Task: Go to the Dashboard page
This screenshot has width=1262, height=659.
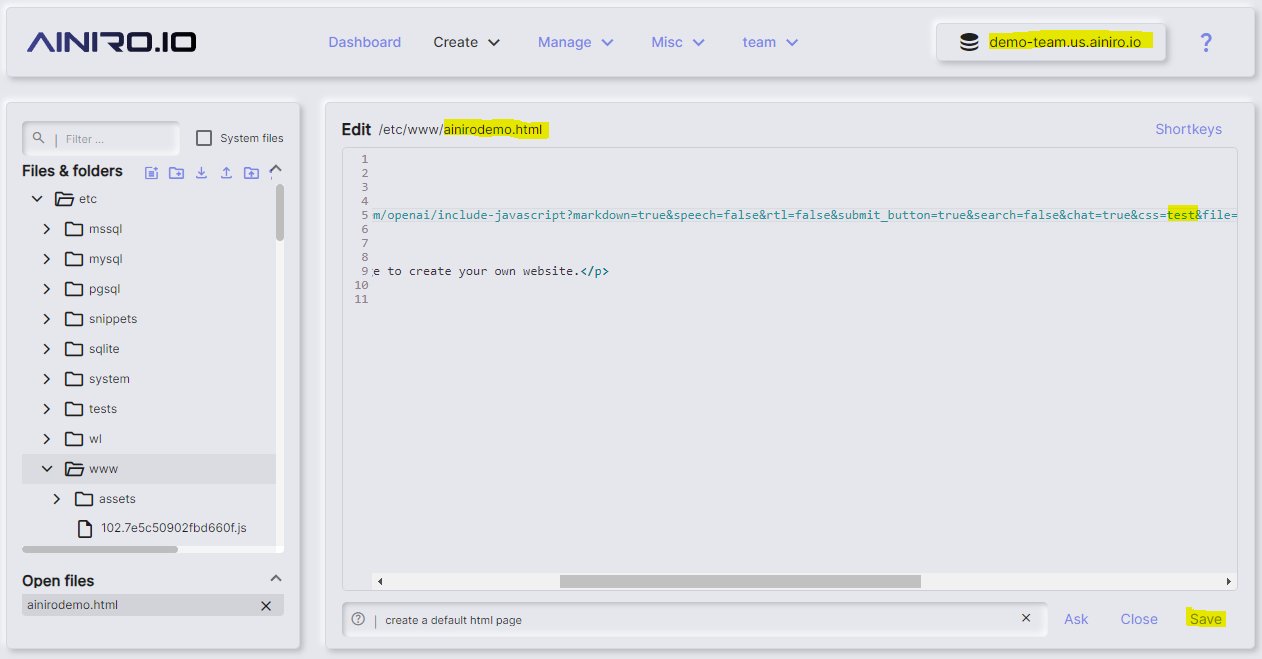Action: 364,42
